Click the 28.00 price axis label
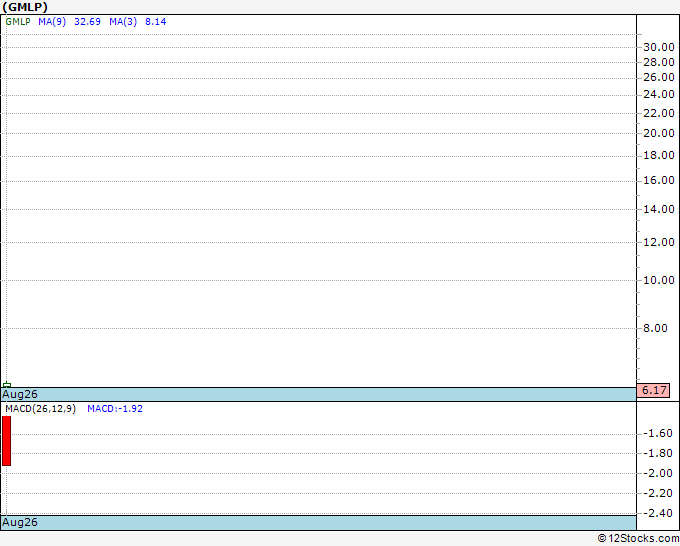The width and height of the screenshot is (680, 546). click(659, 62)
